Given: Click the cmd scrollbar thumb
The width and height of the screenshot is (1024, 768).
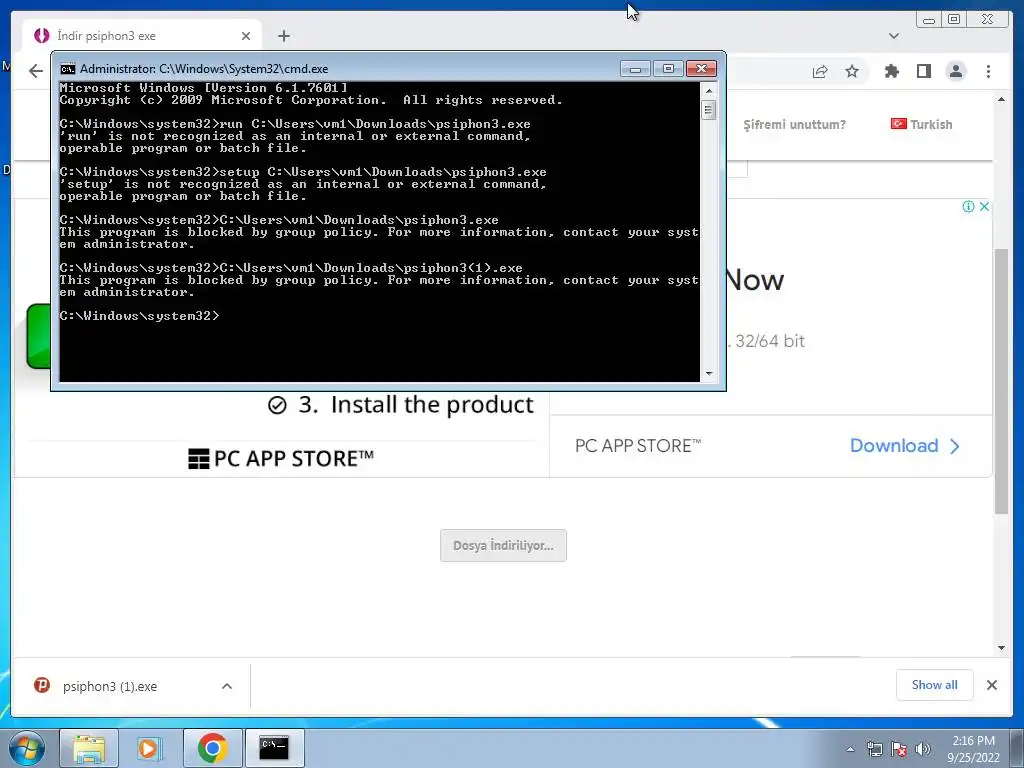Looking at the screenshot, I should tap(709, 110).
